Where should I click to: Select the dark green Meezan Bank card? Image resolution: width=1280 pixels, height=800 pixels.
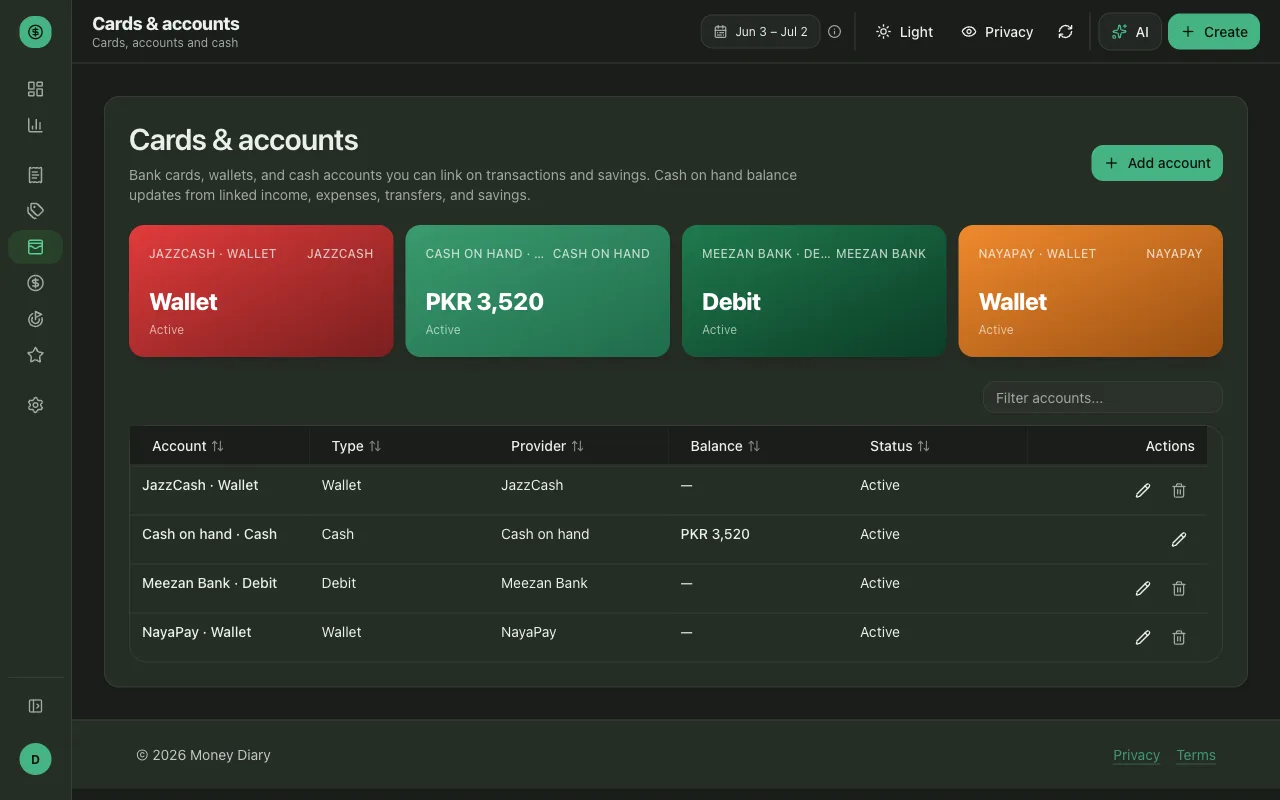pos(814,291)
